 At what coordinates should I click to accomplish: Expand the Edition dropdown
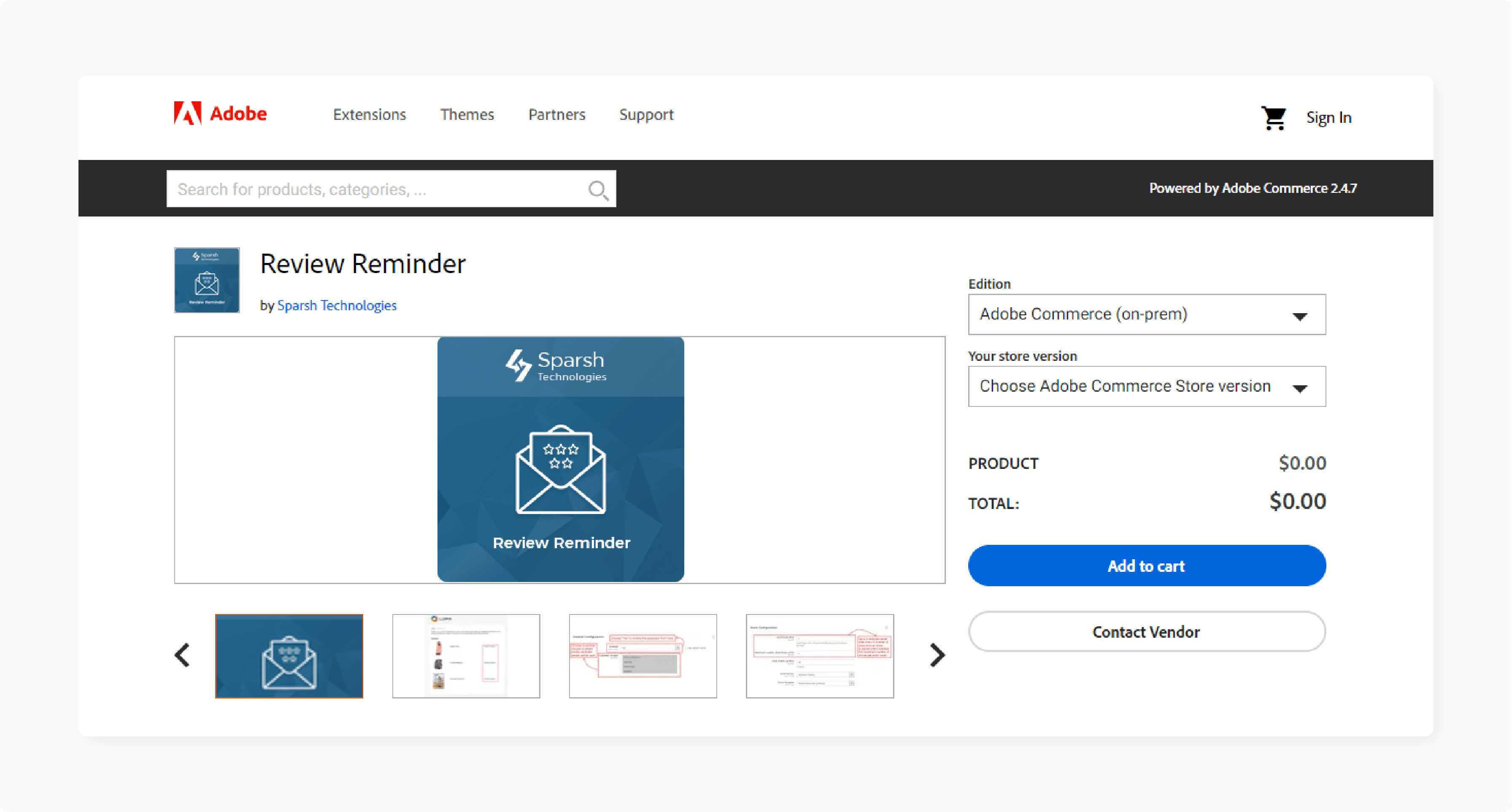[x=1146, y=314]
